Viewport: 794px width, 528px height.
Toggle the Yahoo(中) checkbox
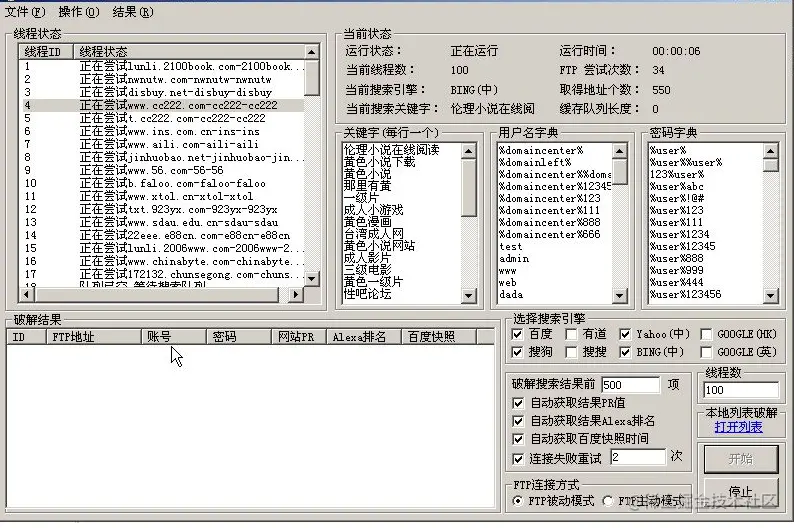(625, 334)
